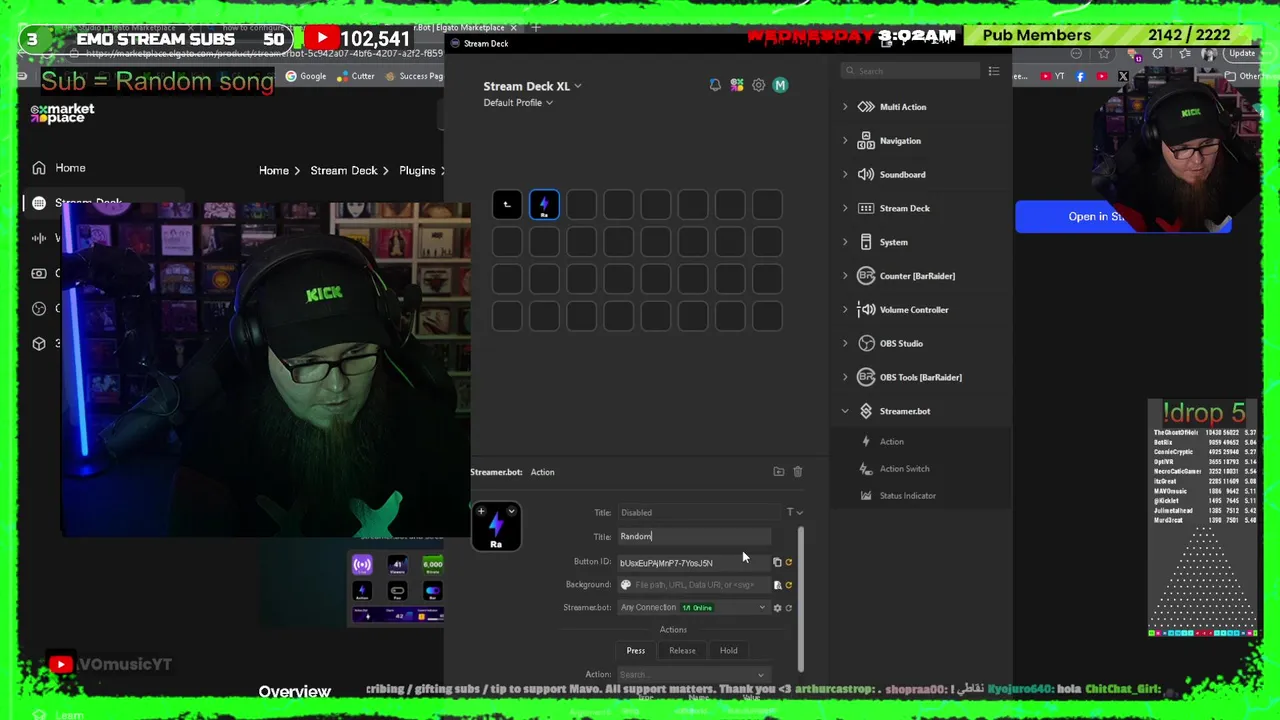The height and width of the screenshot is (720, 1280).
Task: Switch to the Press tab
Action: pos(636,651)
